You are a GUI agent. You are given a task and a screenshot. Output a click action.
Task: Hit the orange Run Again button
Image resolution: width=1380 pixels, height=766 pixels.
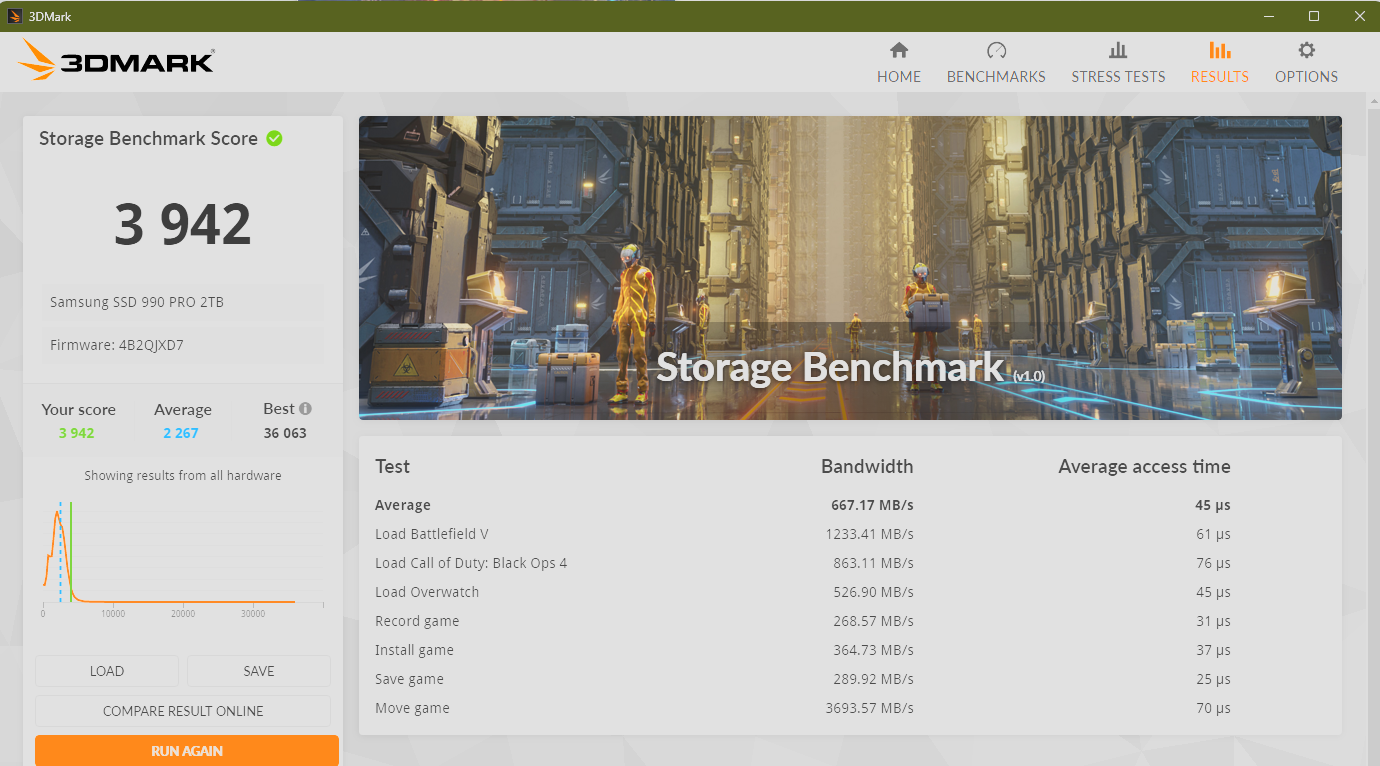click(x=187, y=750)
